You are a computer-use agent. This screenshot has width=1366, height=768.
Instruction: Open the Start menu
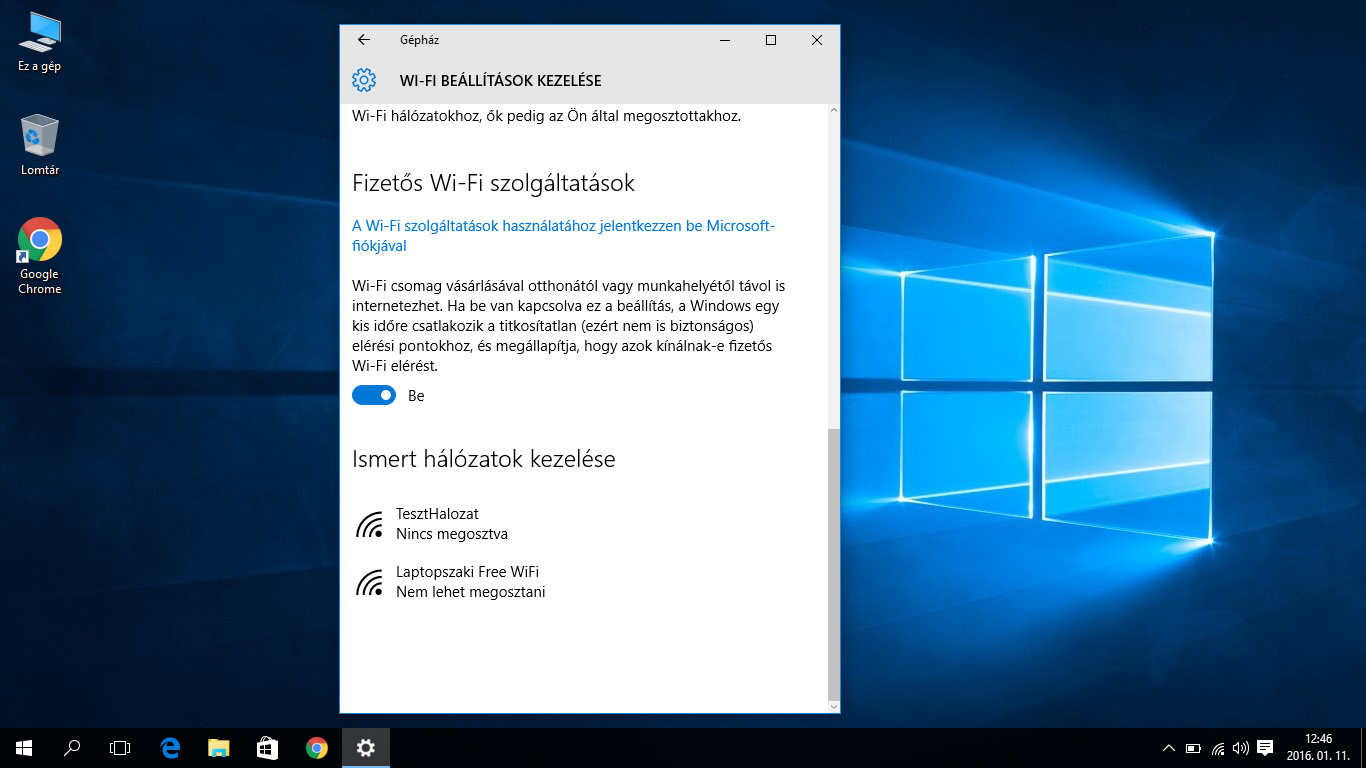click(x=24, y=747)
